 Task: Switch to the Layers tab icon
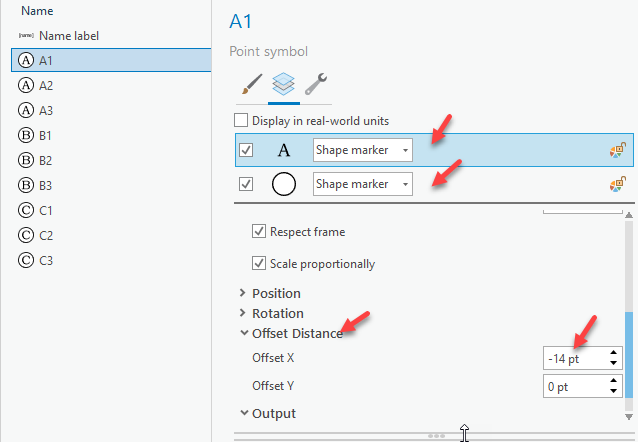click(x=284, y=85)
